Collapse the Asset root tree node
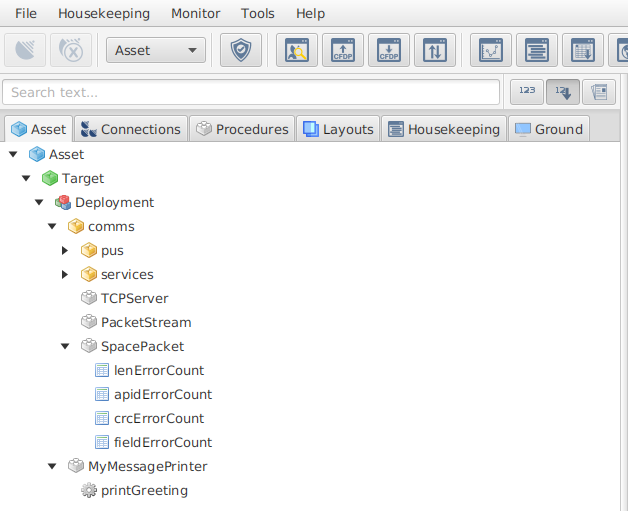 [x=13, y=154]
